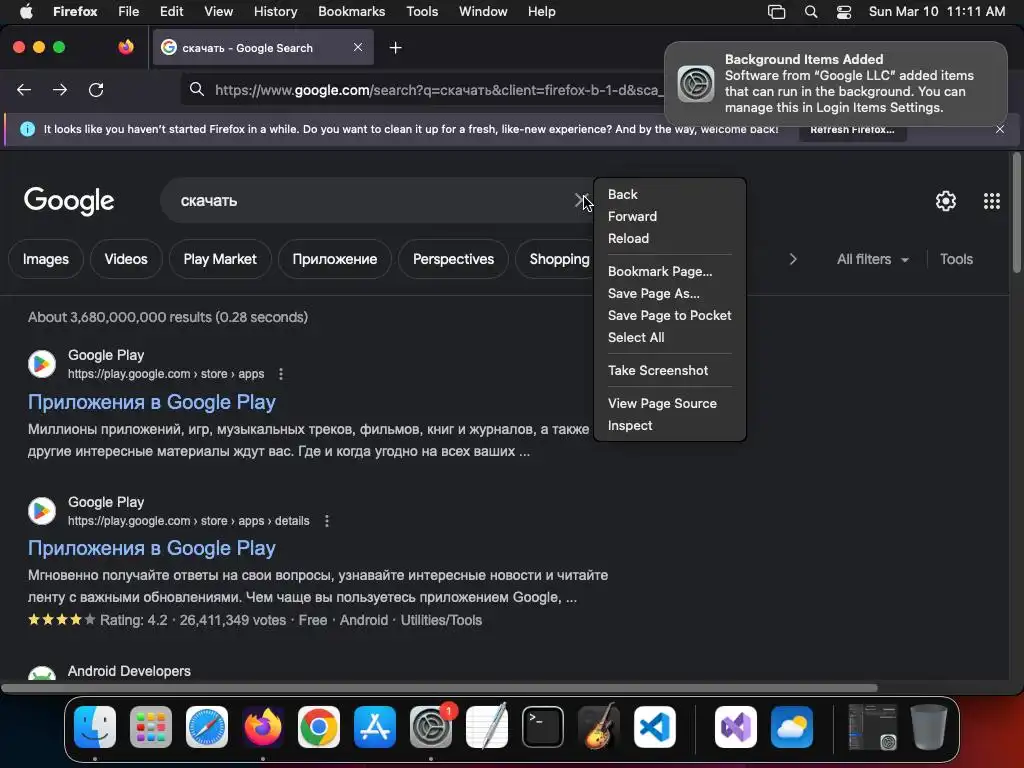Open Control Center in the menu bar
The image size is (1024, 768).
(844, 12)
